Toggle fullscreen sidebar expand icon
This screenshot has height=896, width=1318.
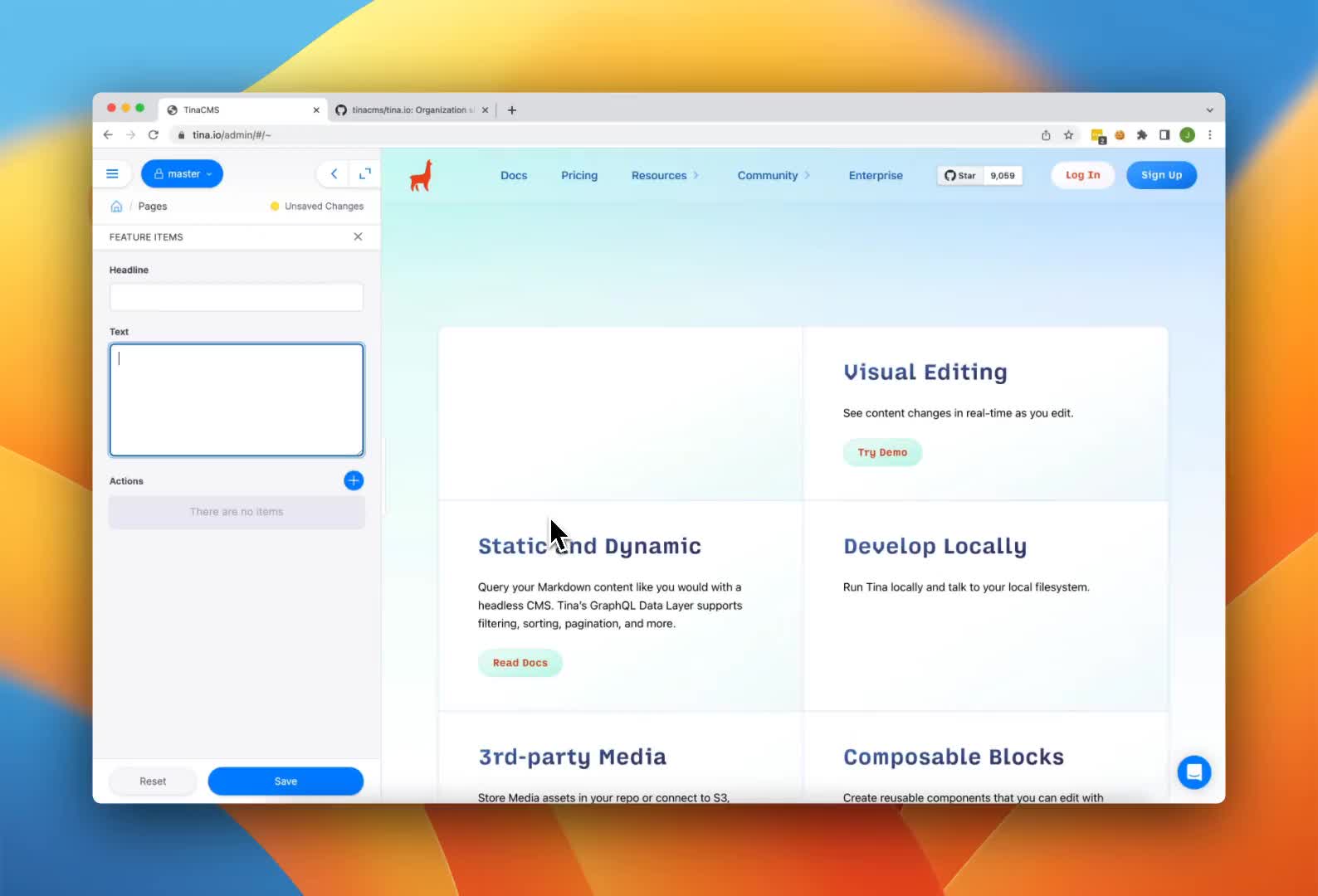tap(364, 173)
